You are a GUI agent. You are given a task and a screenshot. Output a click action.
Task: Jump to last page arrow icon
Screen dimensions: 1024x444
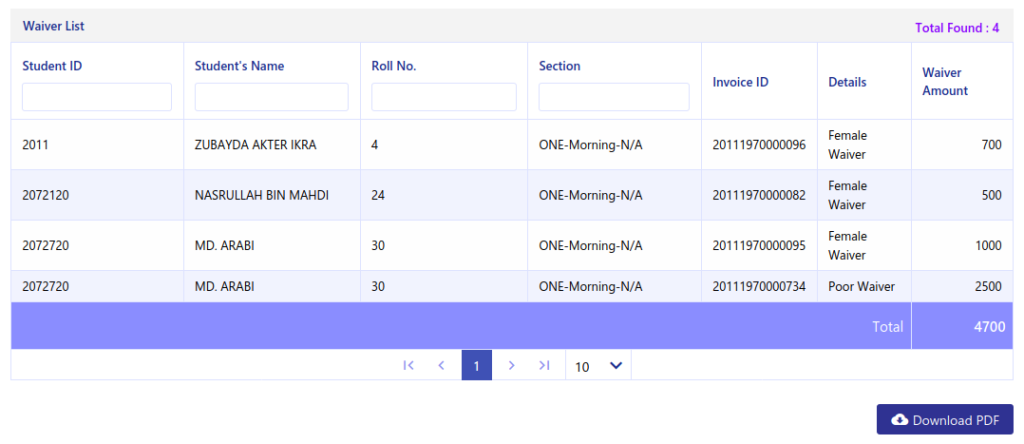[x=544, y=366]
